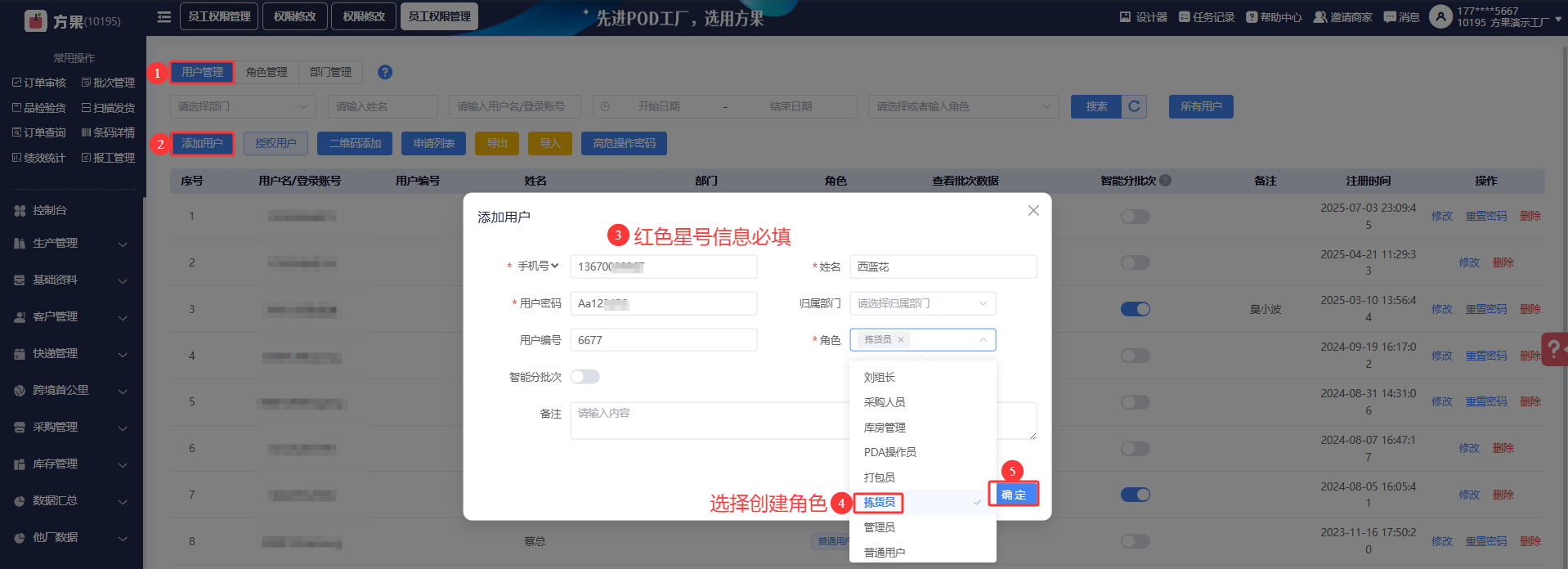Toggle 智能分批次 switch for row 1

[x=1135, y=216]
